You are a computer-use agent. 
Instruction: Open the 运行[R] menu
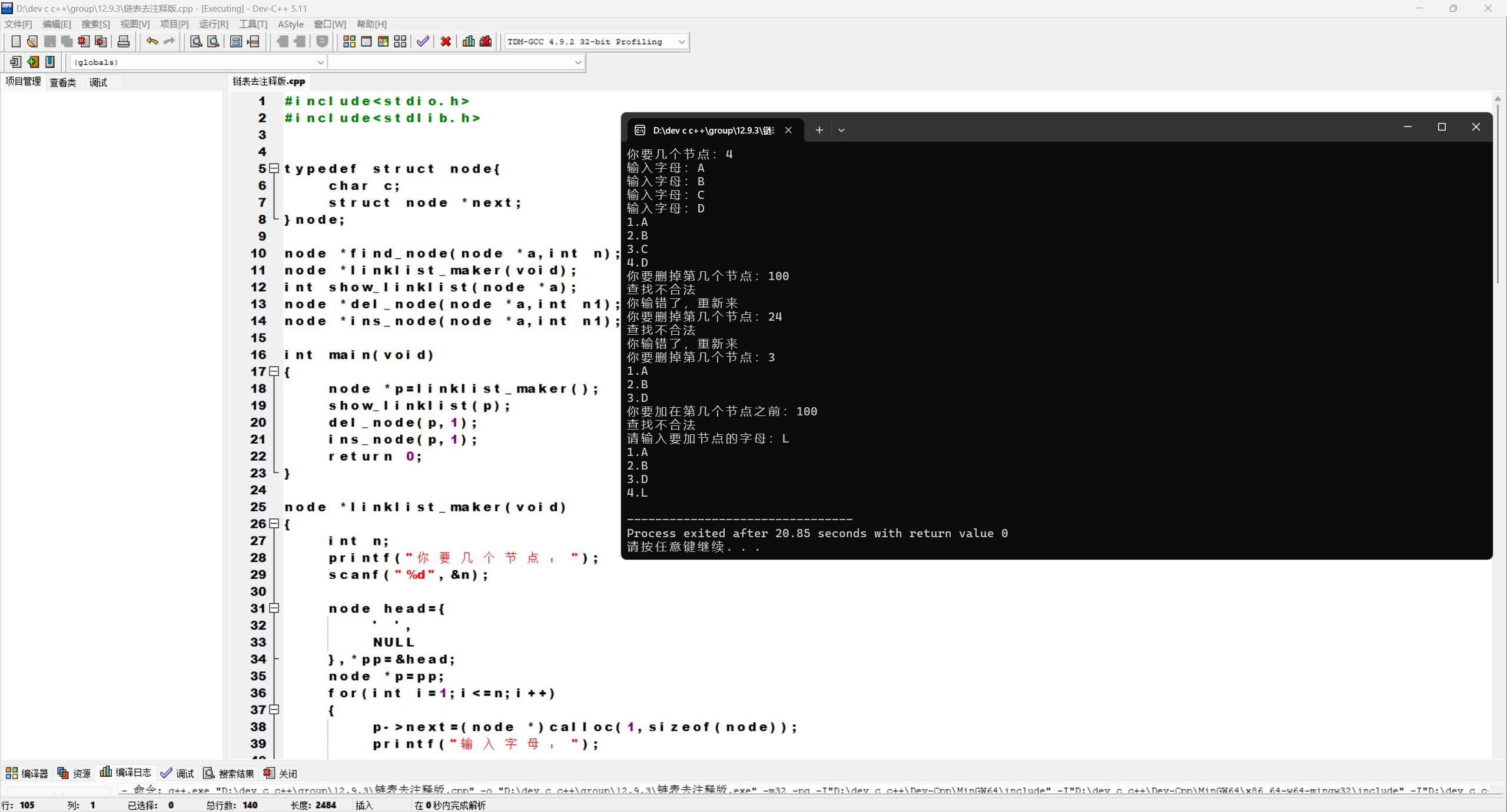(213, 24)
